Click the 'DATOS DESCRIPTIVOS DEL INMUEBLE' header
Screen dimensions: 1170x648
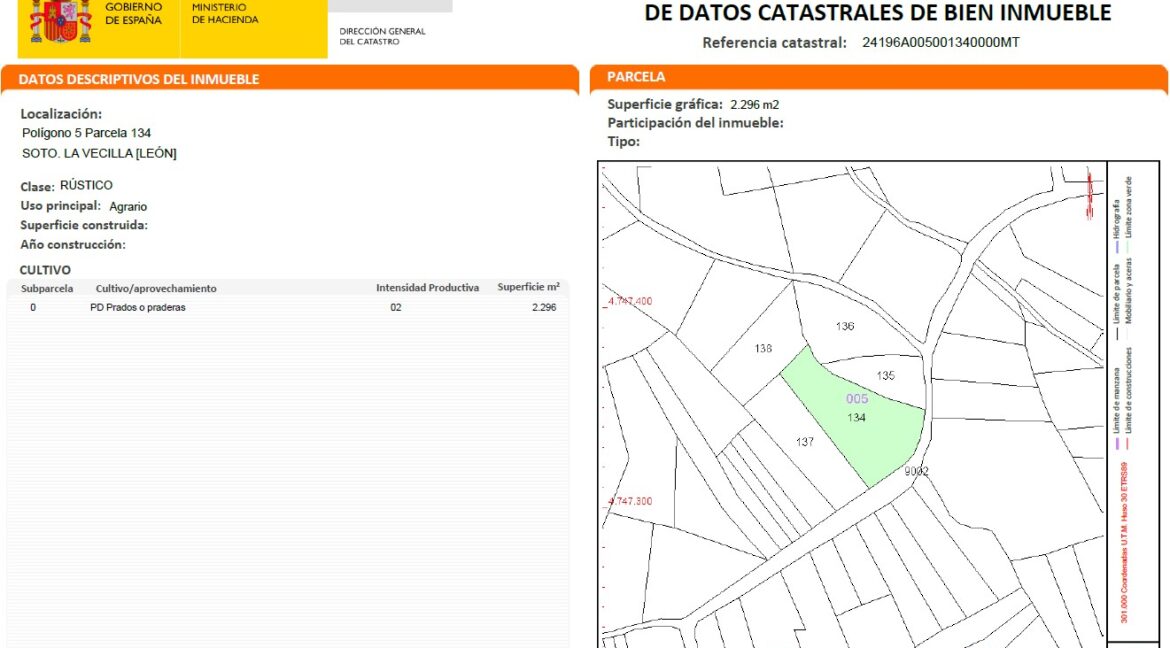[139, 79]
